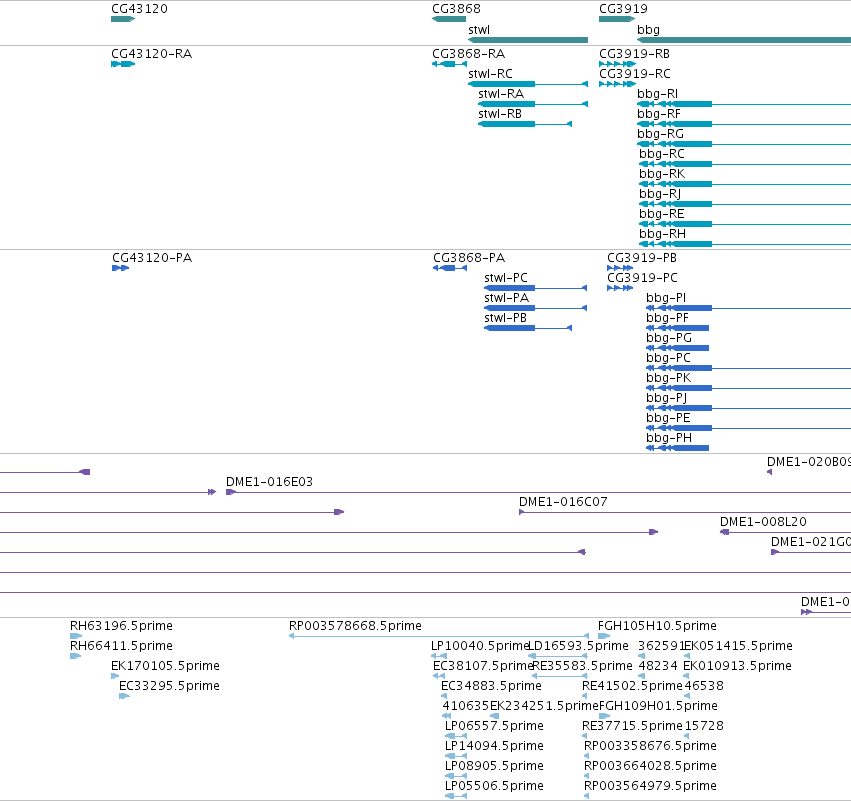Choose protein label bbg-PK
851x801 pixels.
[x=668, y=378]
